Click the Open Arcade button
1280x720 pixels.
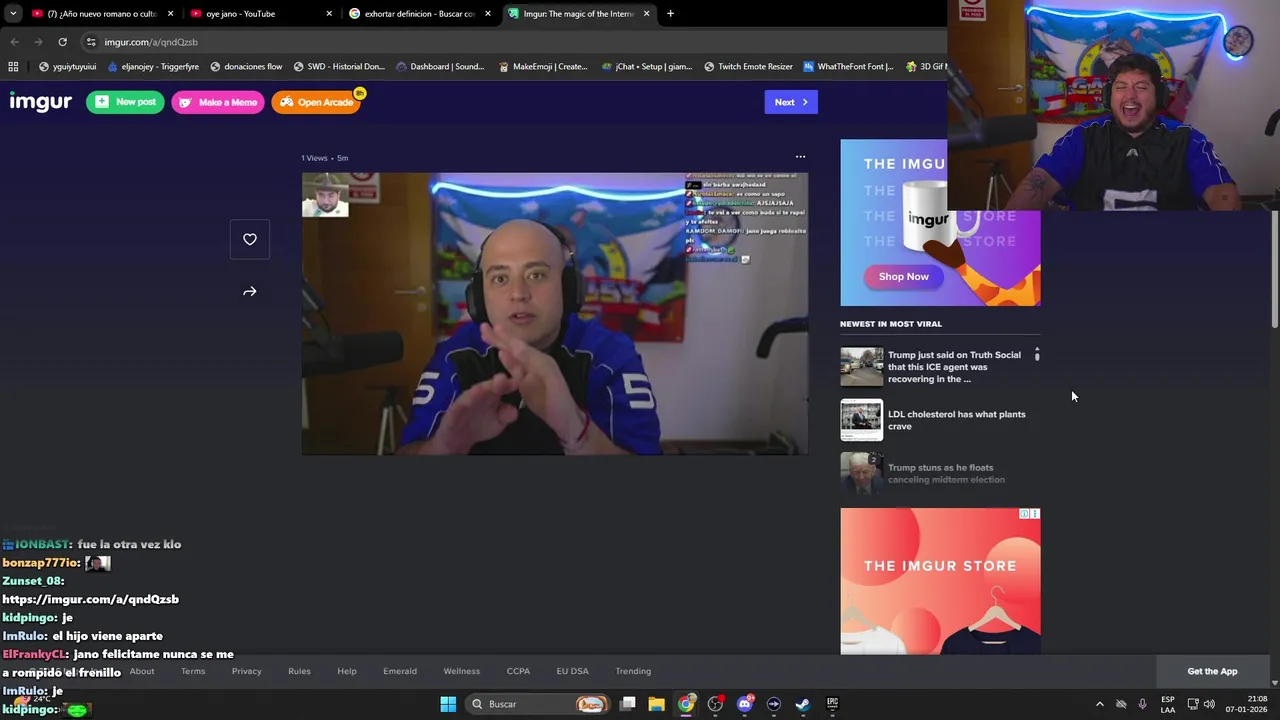point(316,102)
